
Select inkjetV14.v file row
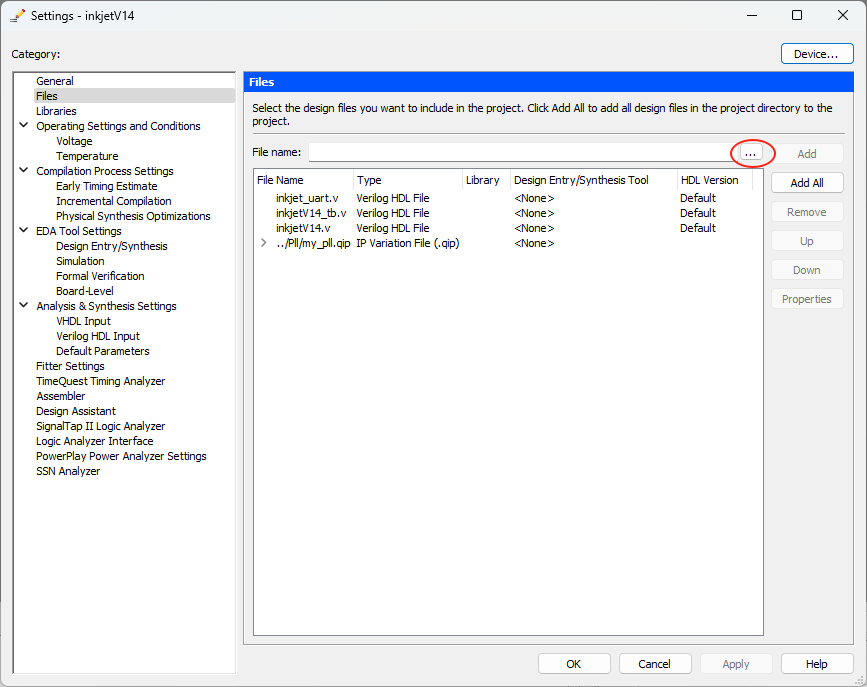click(x=503, y=228)
